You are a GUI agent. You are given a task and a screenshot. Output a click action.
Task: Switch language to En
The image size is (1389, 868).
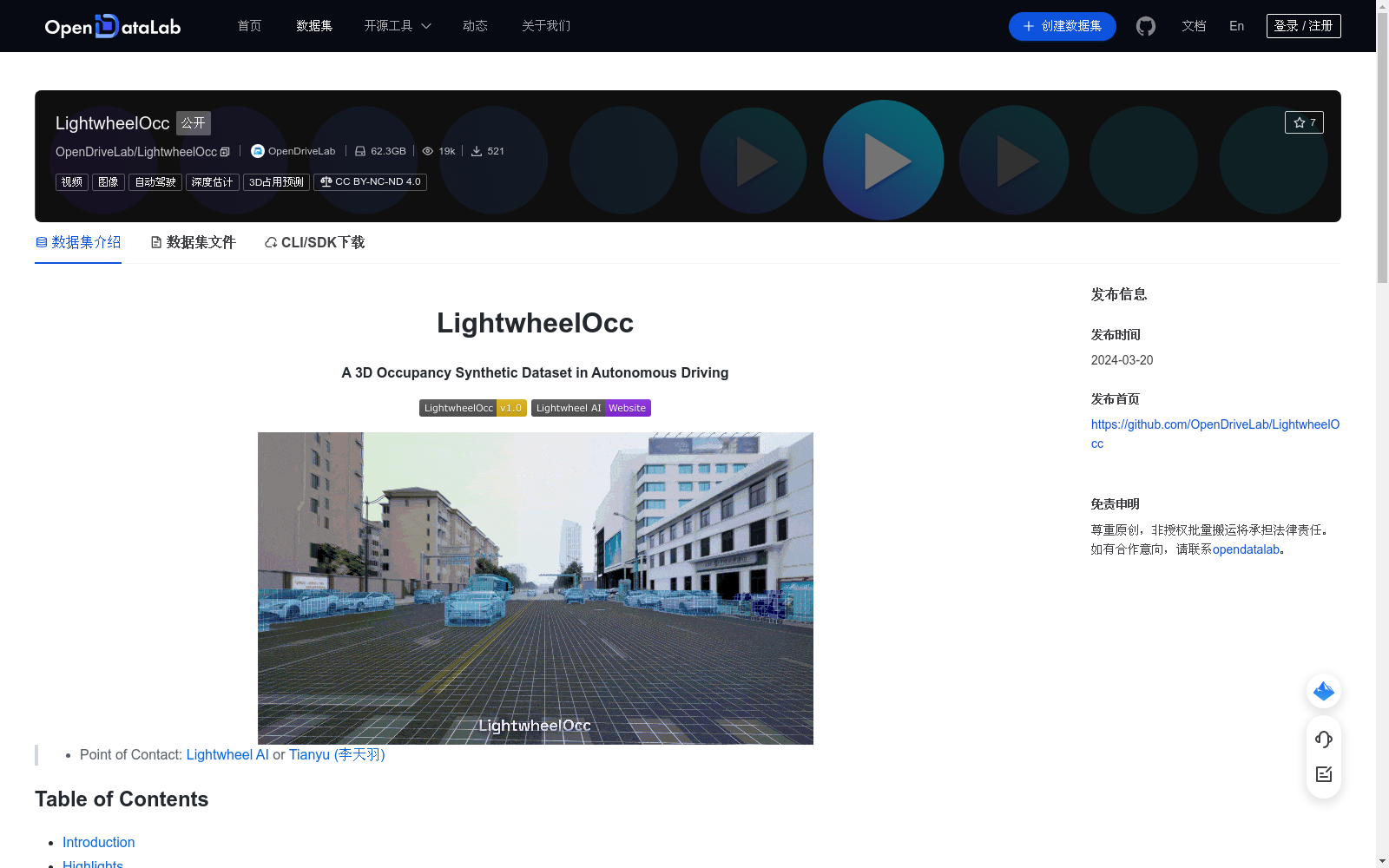[1236, 26]
